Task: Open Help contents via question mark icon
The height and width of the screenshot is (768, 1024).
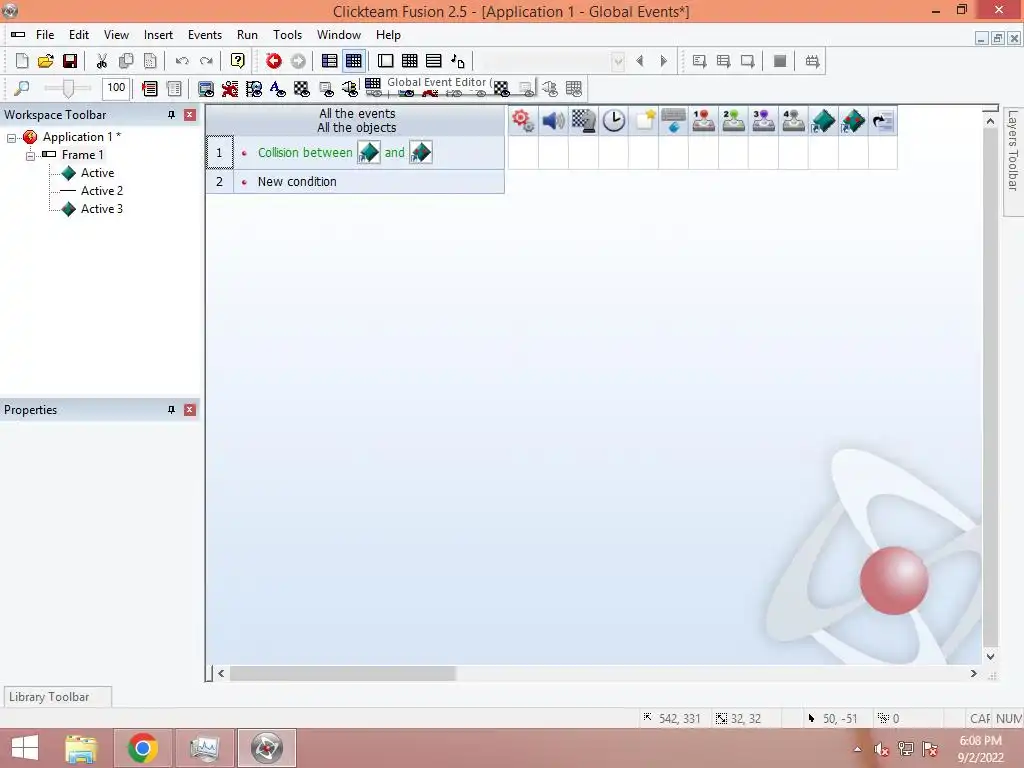Action: (238, 61)
